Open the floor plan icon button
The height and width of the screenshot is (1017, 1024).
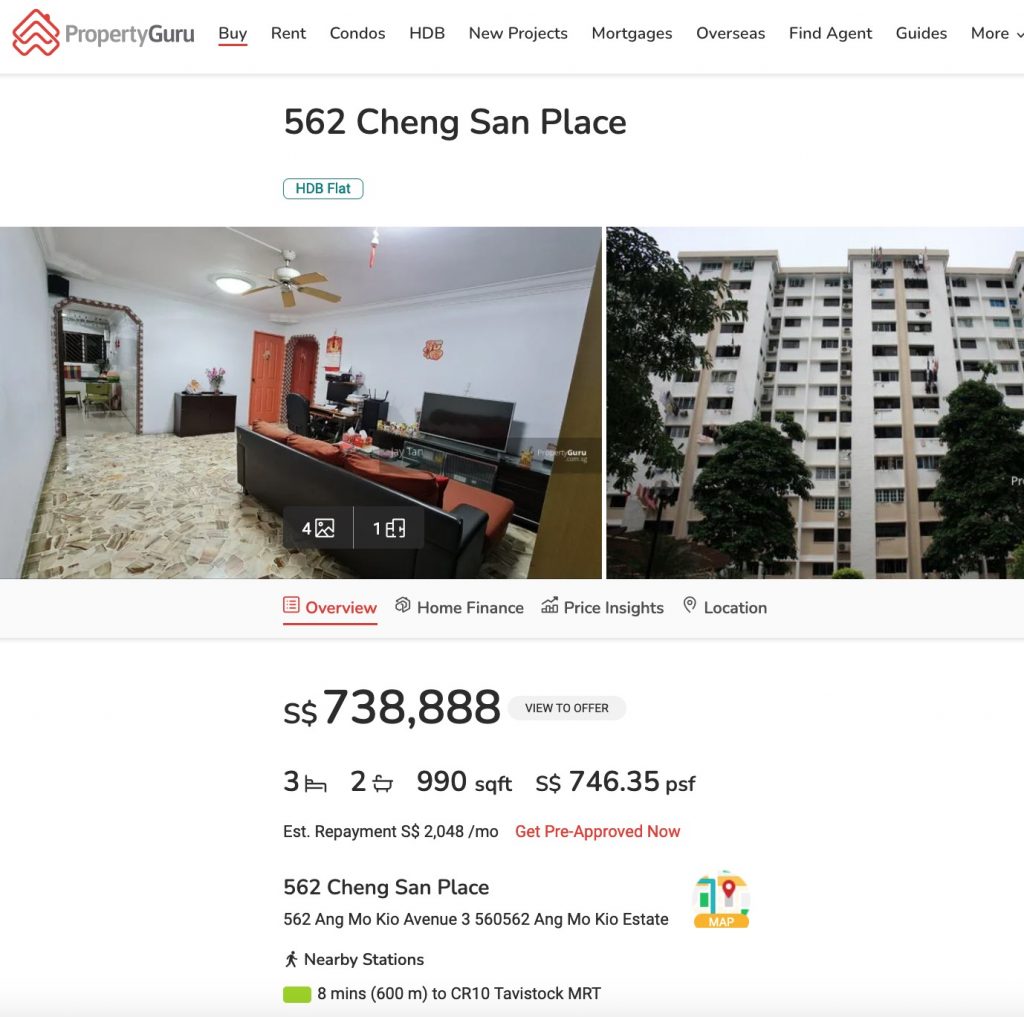[x=389, y=528]
